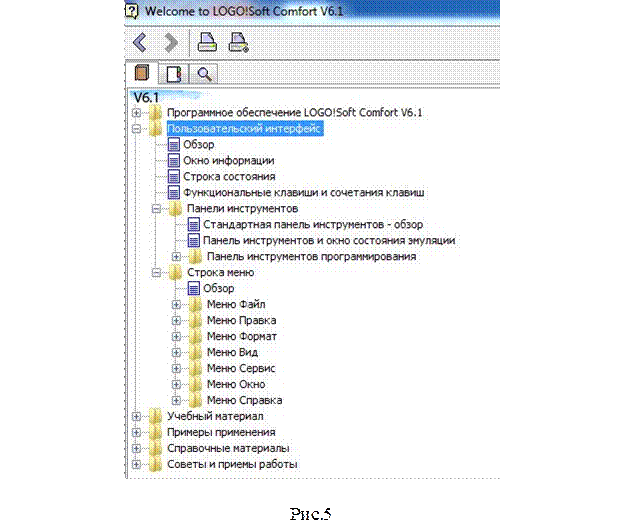The height and width of the screenshot is (529, 624).
Task: Select Меню Окно label
Action: (x=236, y=384)
